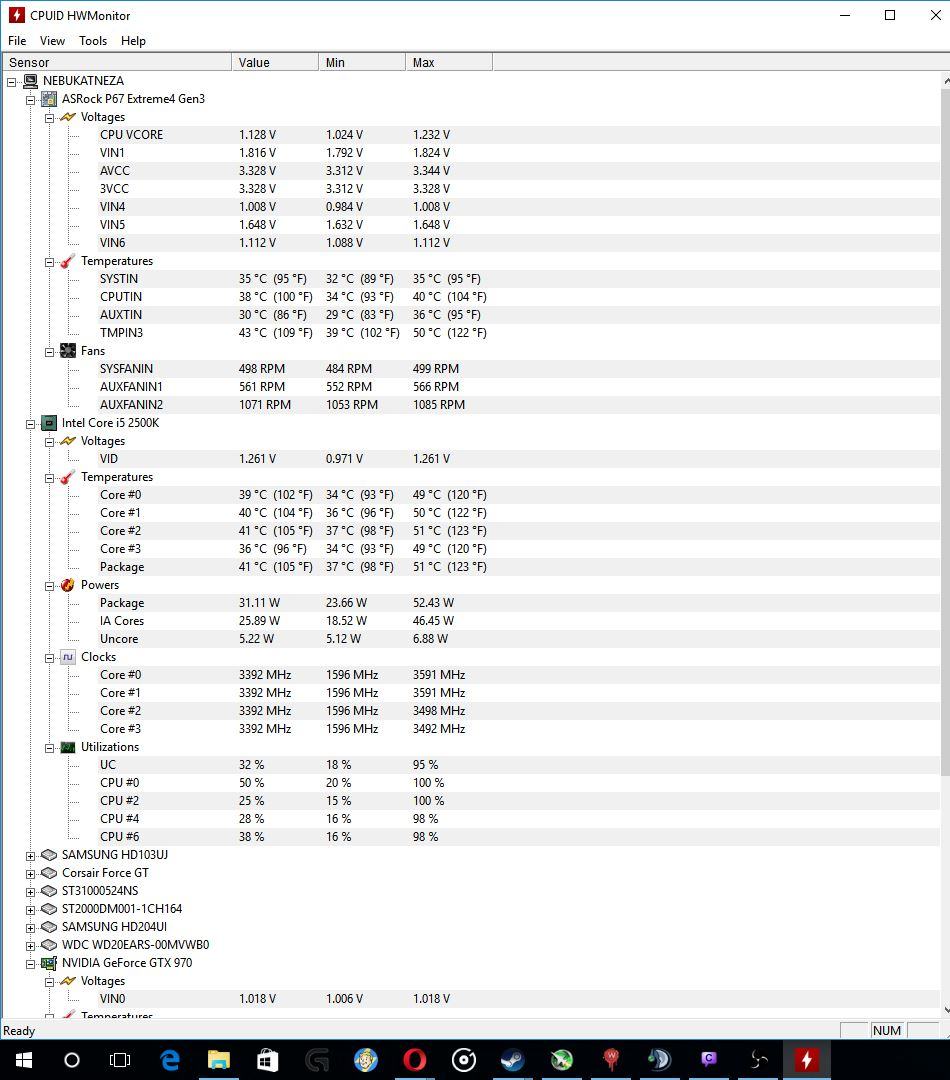950x1080 pixels.
Task: Collapse the ASRock P67 Extreme4 Gen3 node
Action: [30, 100]
